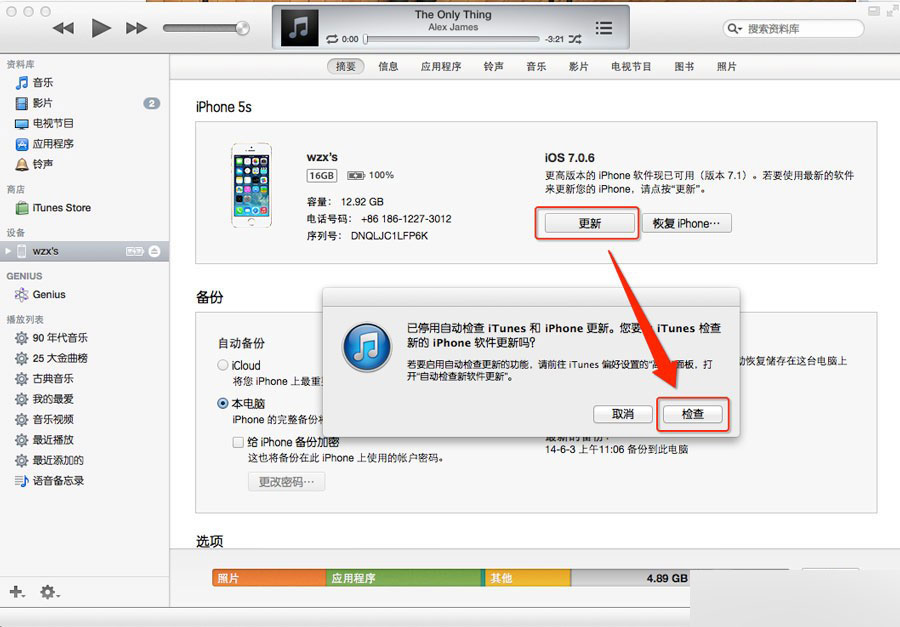
Task: Adjust the volume slider knob
Action: [243, 28]
